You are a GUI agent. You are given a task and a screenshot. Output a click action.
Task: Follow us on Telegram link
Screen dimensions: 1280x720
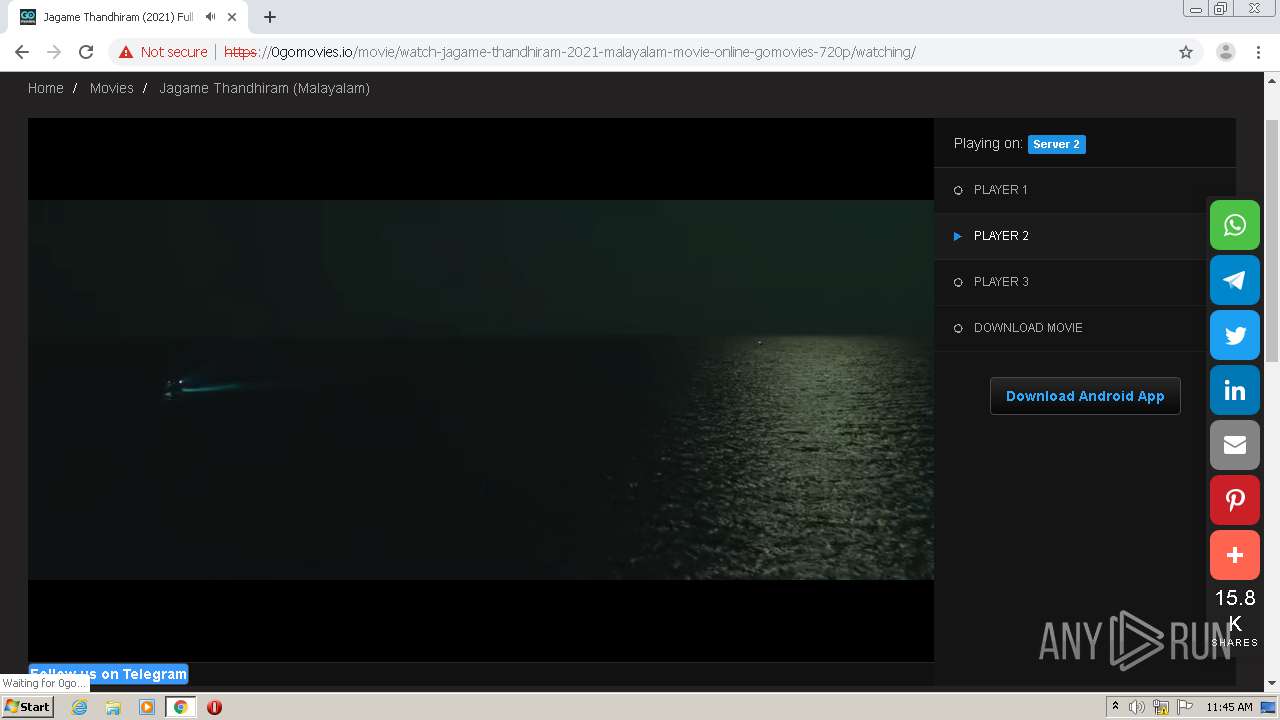tap(108, 673)
